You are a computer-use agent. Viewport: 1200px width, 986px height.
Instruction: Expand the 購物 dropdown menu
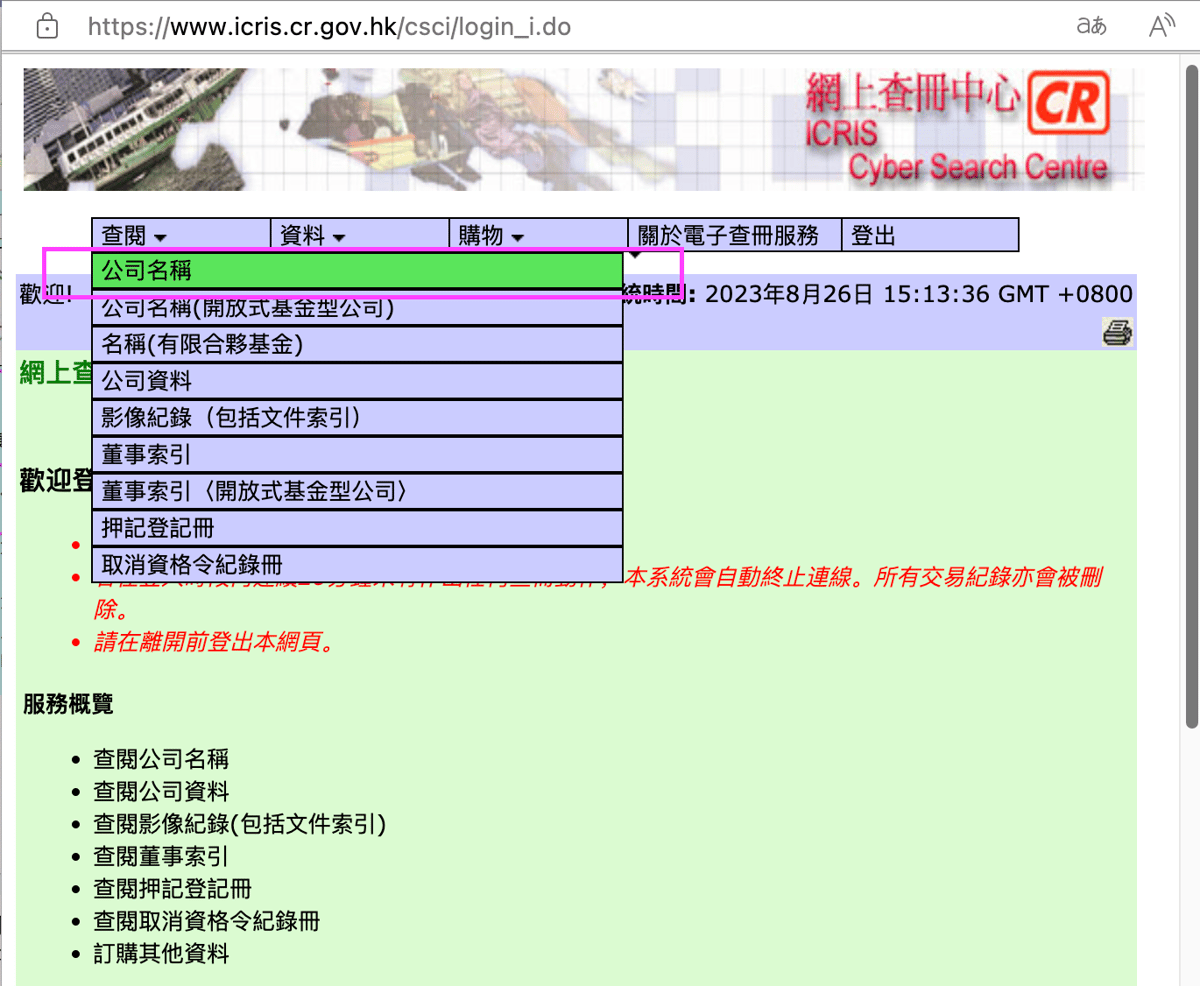pyautogui.click(x=491, y=236)
